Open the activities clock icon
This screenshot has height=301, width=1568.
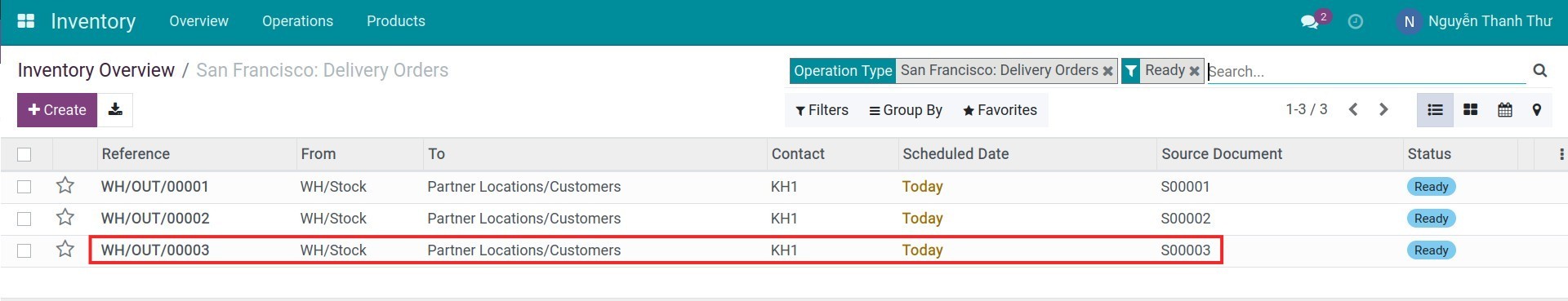click(x=1355, y=21)
